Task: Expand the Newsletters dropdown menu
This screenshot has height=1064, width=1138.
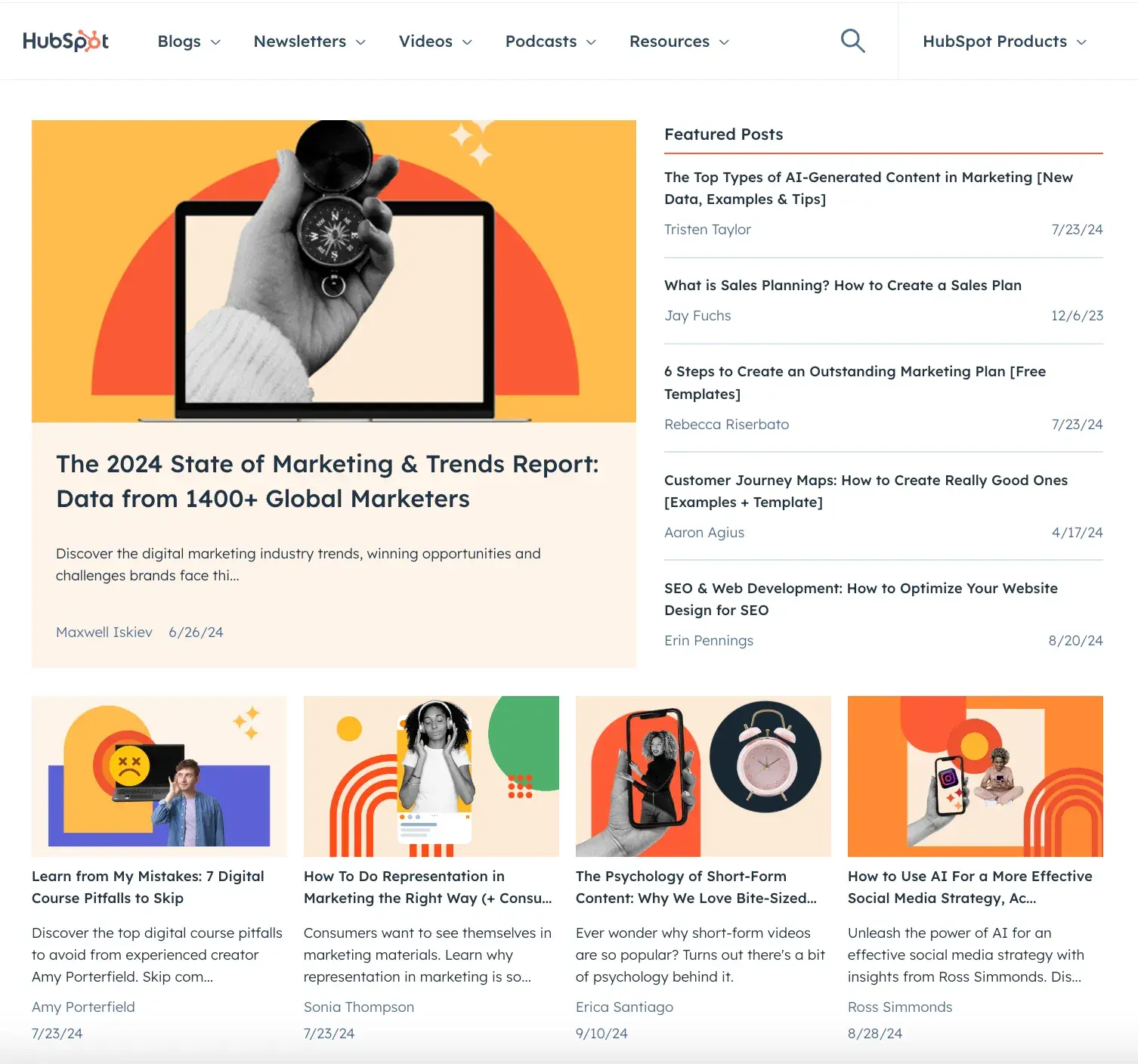Action: [309, 42]
